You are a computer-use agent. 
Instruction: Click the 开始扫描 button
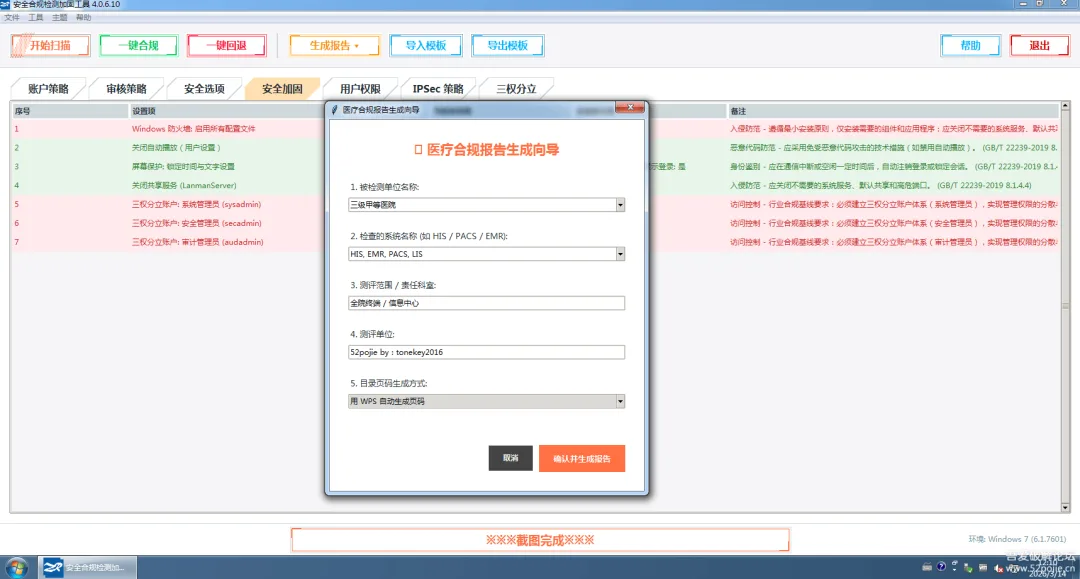click(50, 45)
